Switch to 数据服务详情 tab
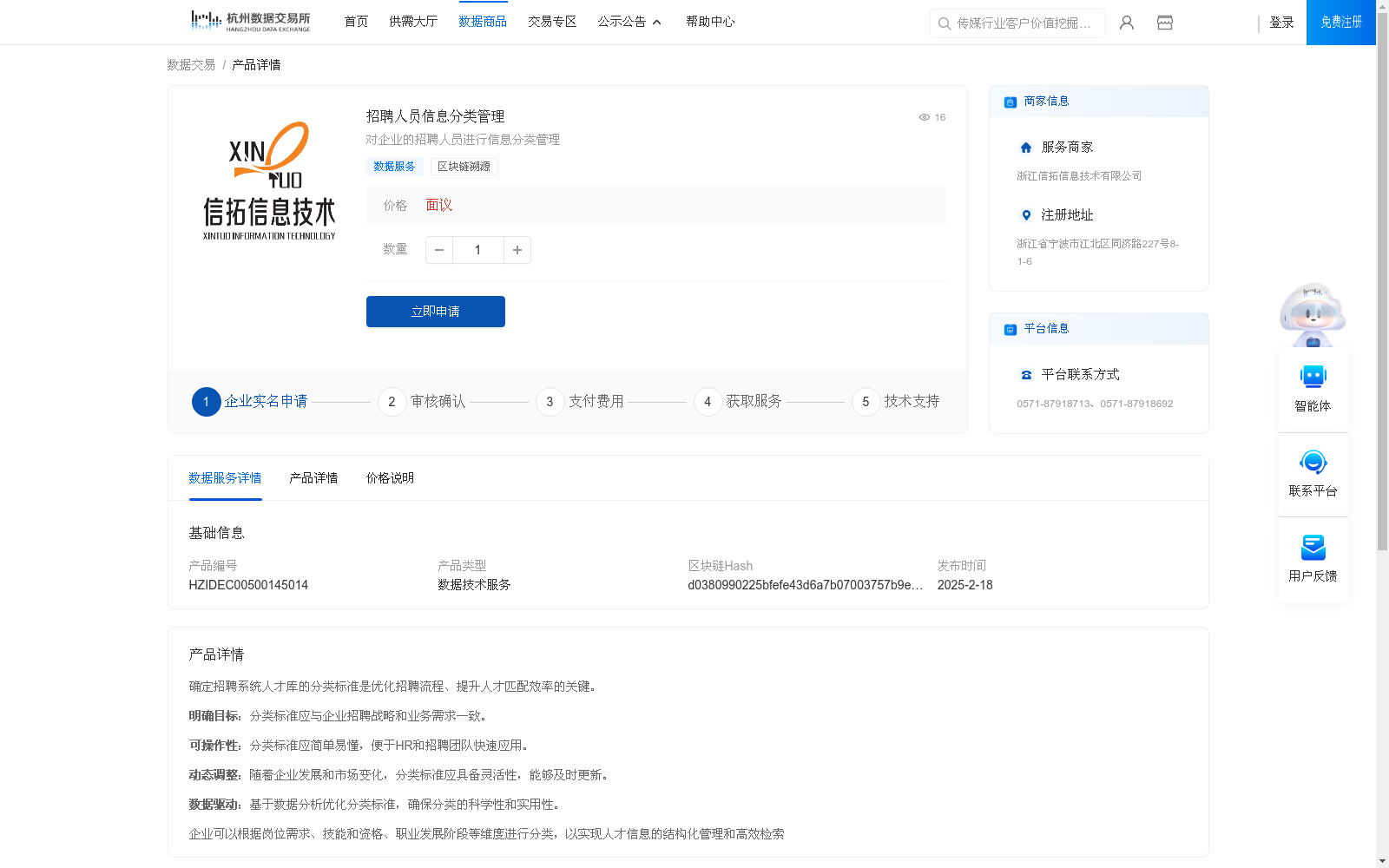The height and width of the screenshot is (868, 1389). [x=225, y=478]
